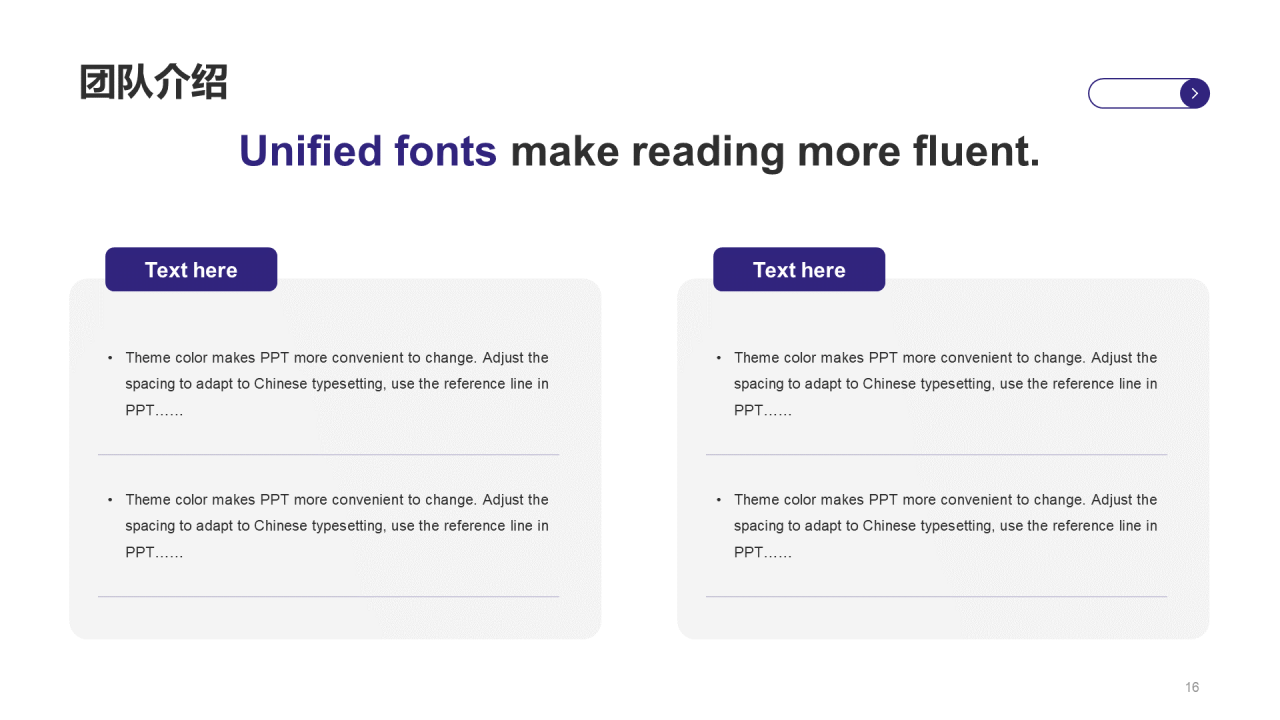Click the arrow circle icon at top right
The height and width of the screenshot is (720, 1280).
[x=1195, y=93]
